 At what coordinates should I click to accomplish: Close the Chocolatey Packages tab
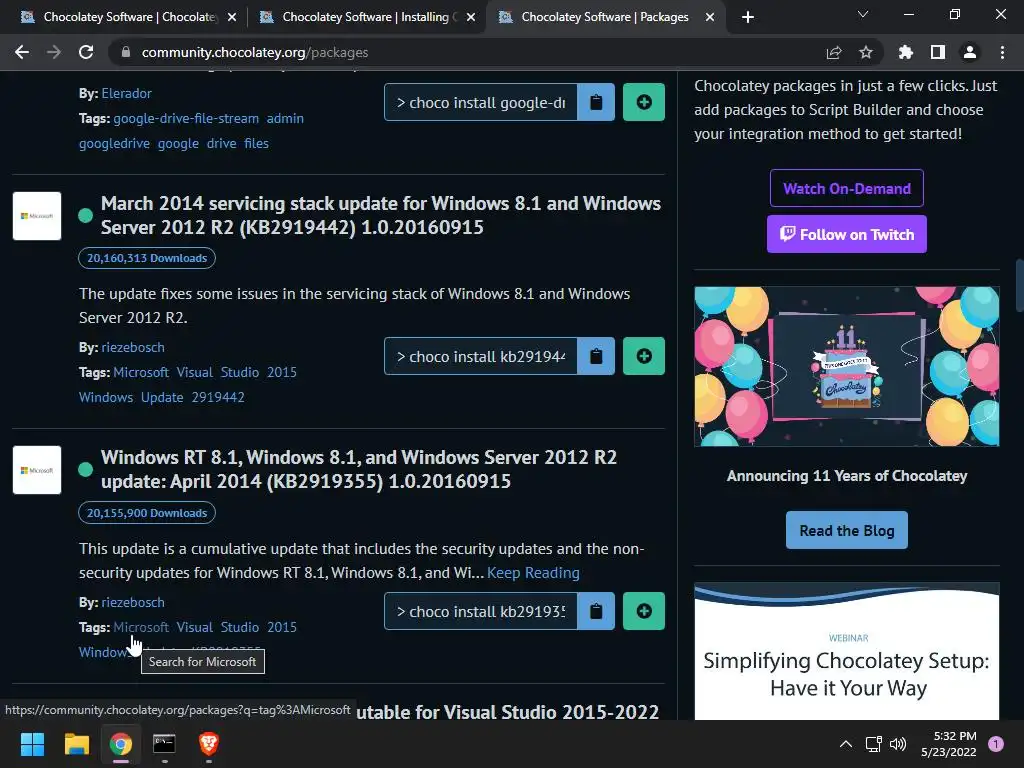click(709, 17)
